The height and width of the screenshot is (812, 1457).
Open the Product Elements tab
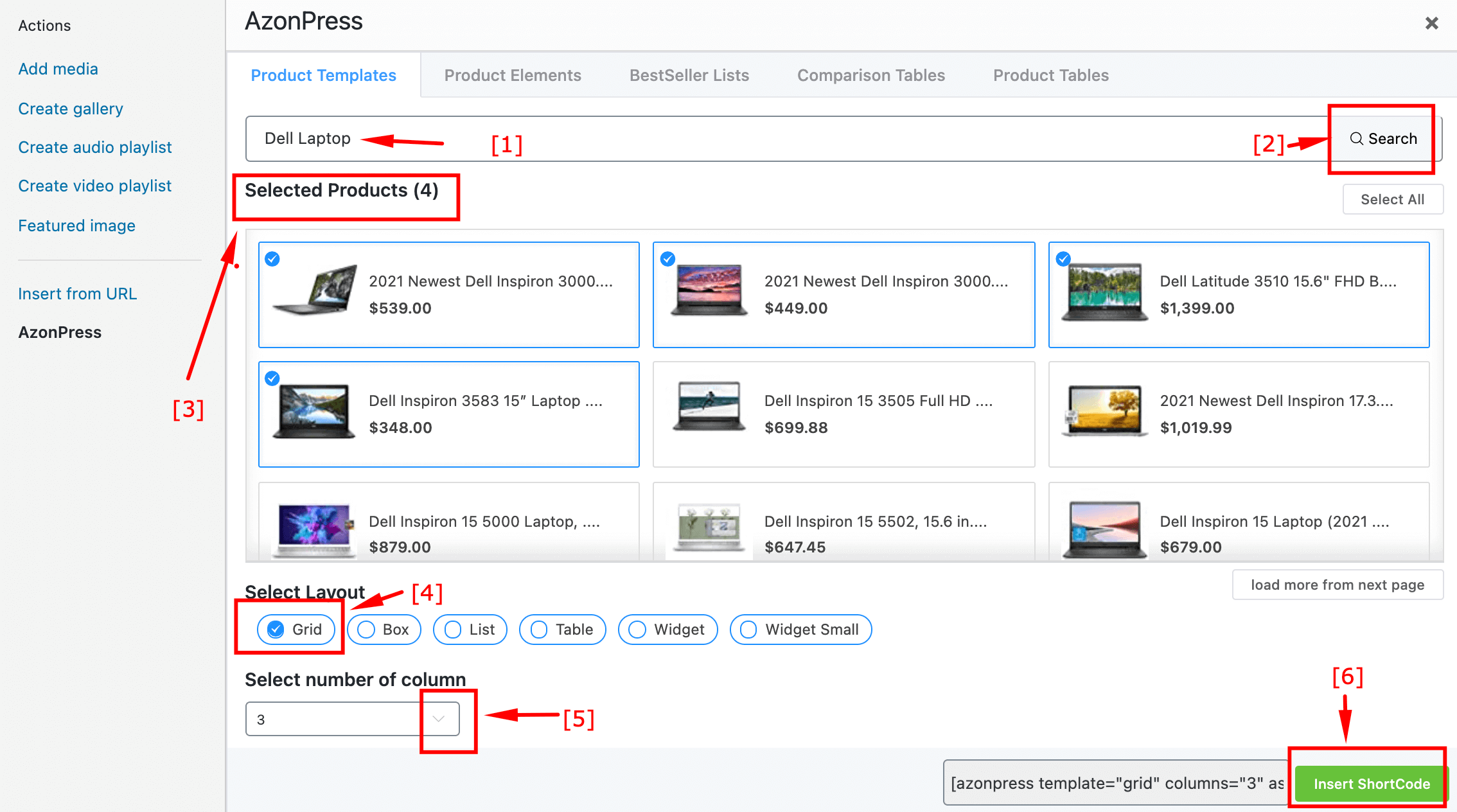513,75
